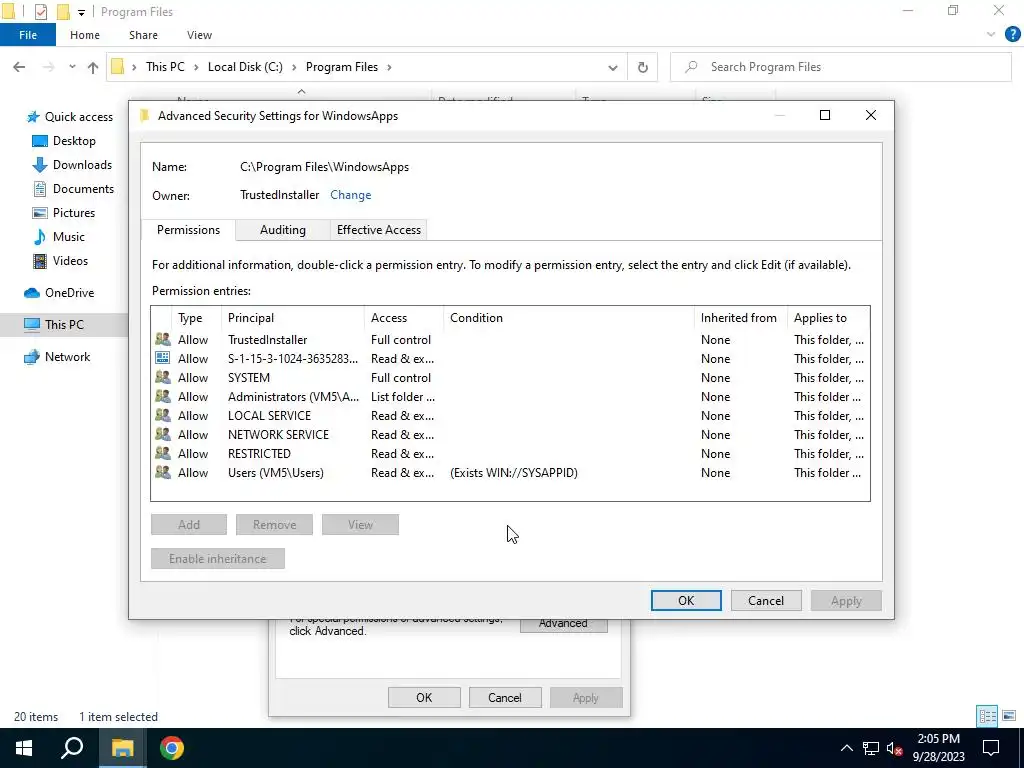Navigate back with the back arrow
The height and width of the screenshot is (768, 1024).
tap(19, 67)
